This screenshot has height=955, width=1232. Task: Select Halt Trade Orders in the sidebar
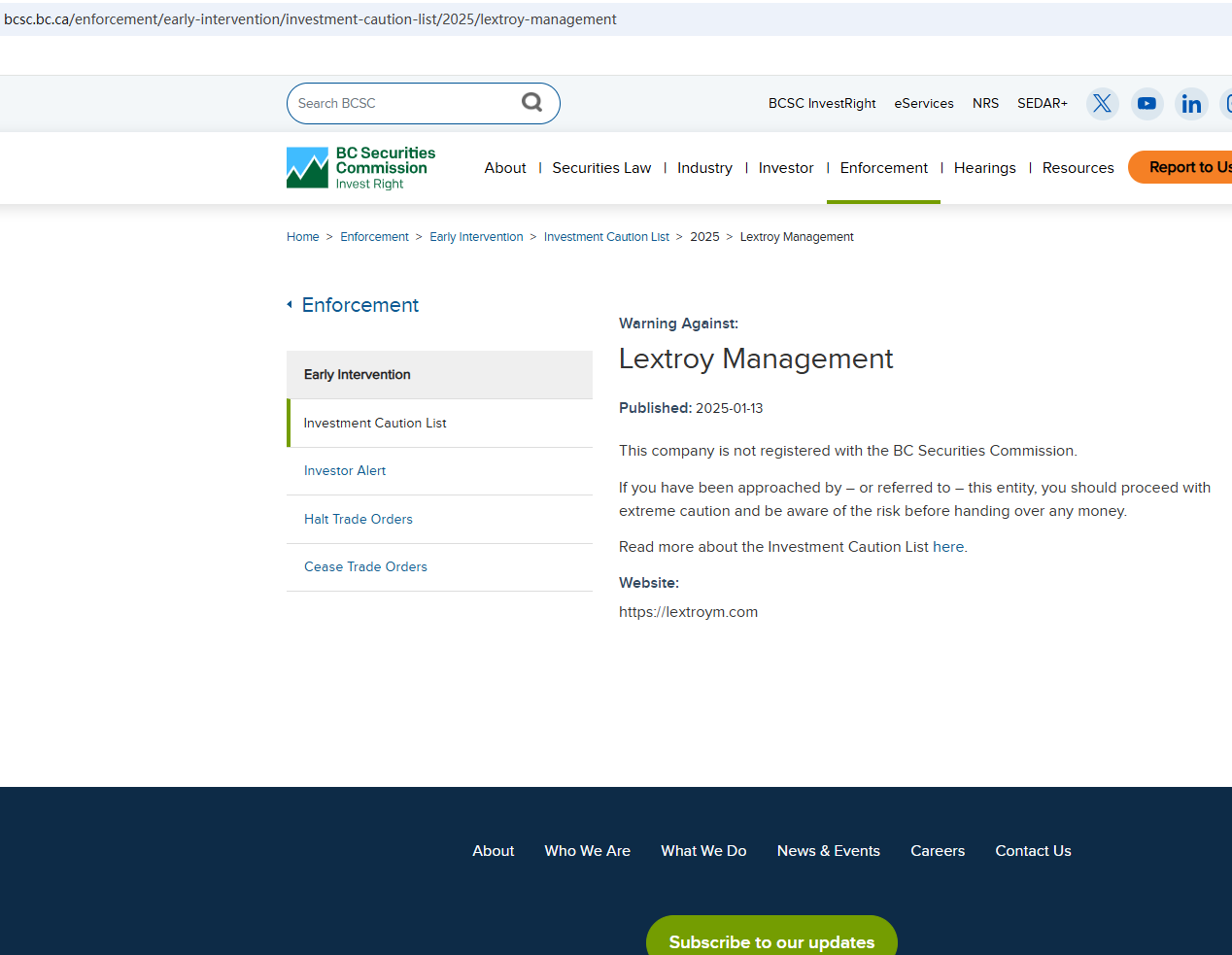point(439,520)
